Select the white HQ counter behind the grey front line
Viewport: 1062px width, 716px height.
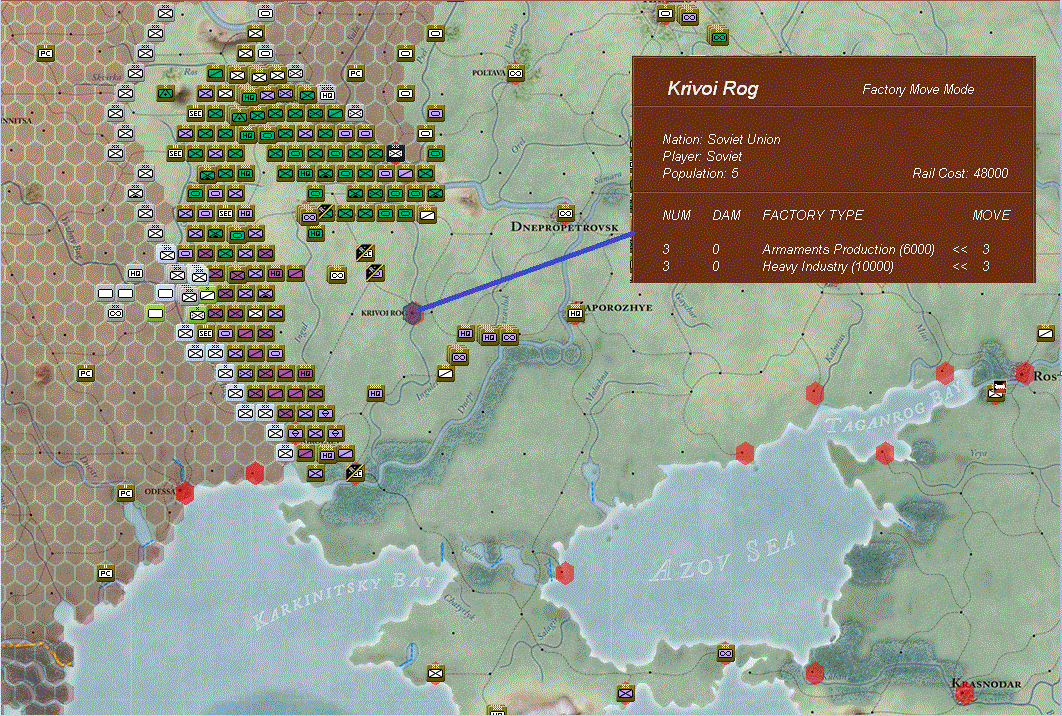pyautogui.click(x=135, y=273)
